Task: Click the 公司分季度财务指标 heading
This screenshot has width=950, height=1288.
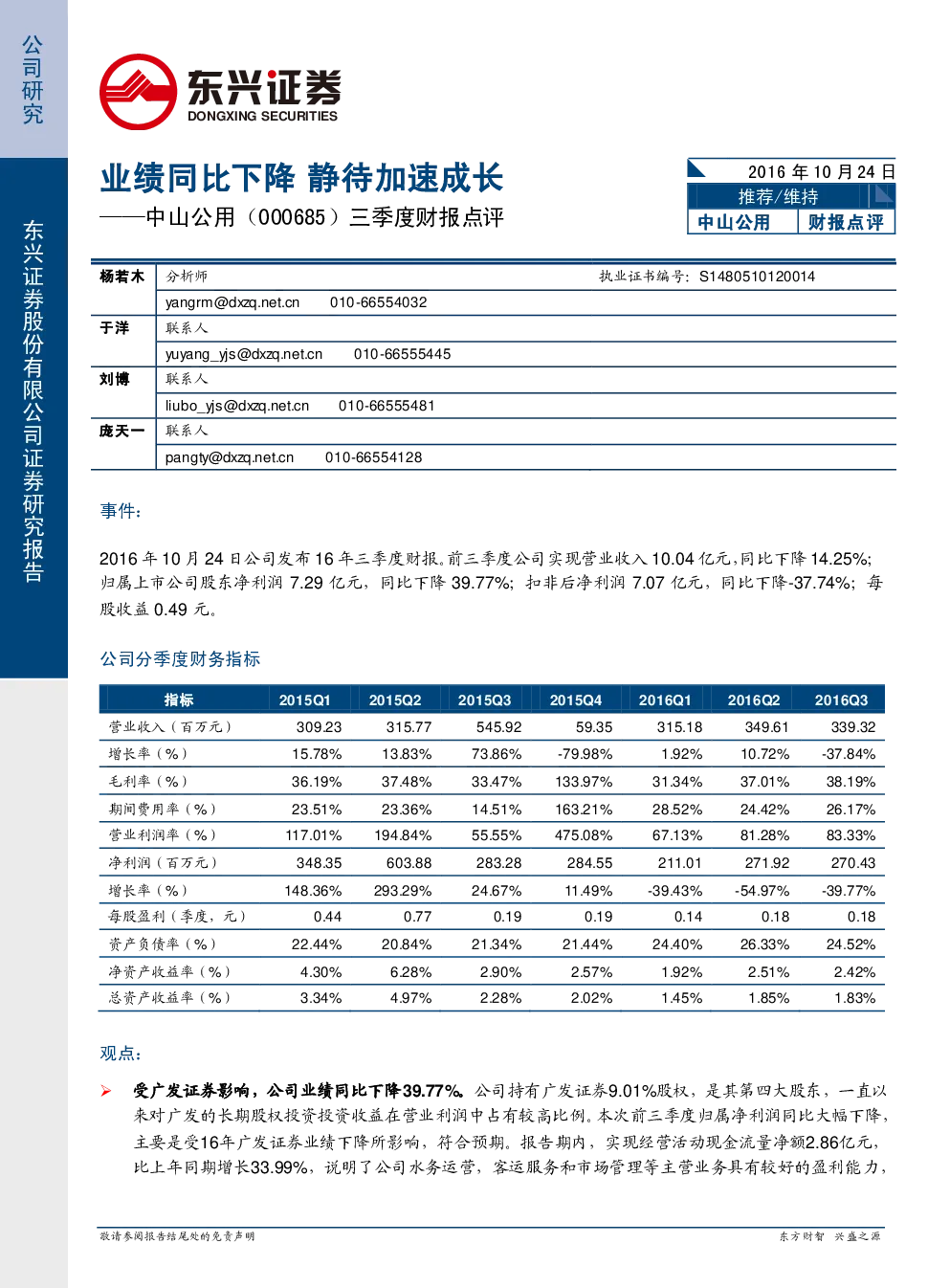Action: click(180, 659)
